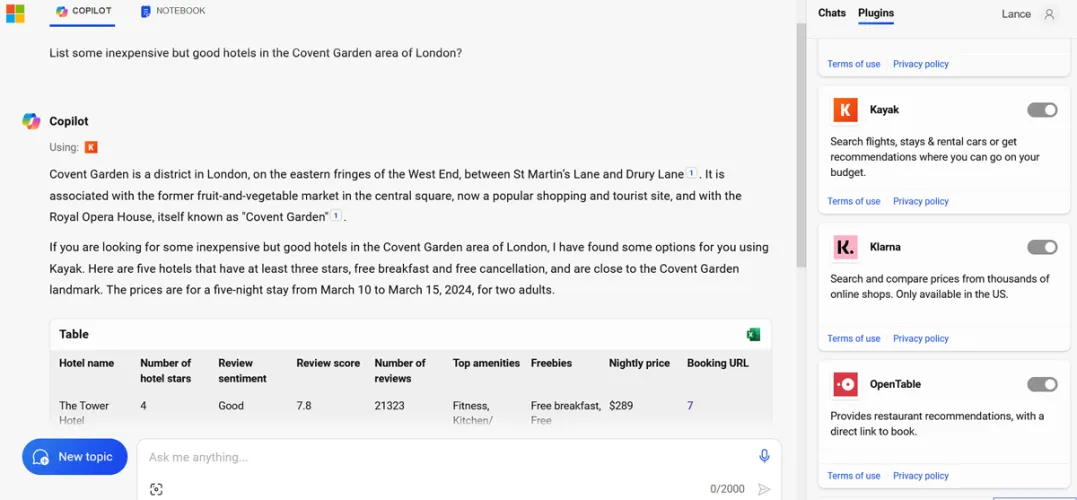Click the microphone voice input icon
Viewport: 1077px width, 500px height.
click(x=764, y=456)
